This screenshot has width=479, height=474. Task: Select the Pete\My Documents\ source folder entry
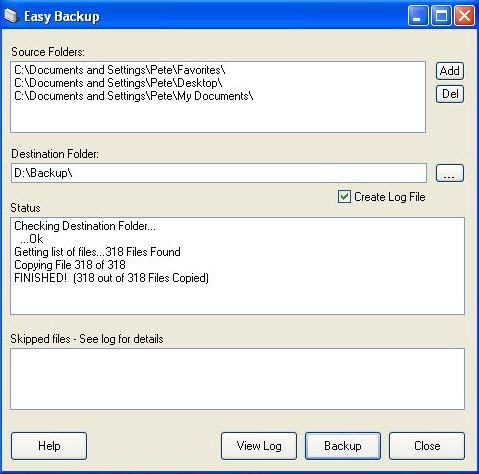pyautogui.click(x=134, y=96)
